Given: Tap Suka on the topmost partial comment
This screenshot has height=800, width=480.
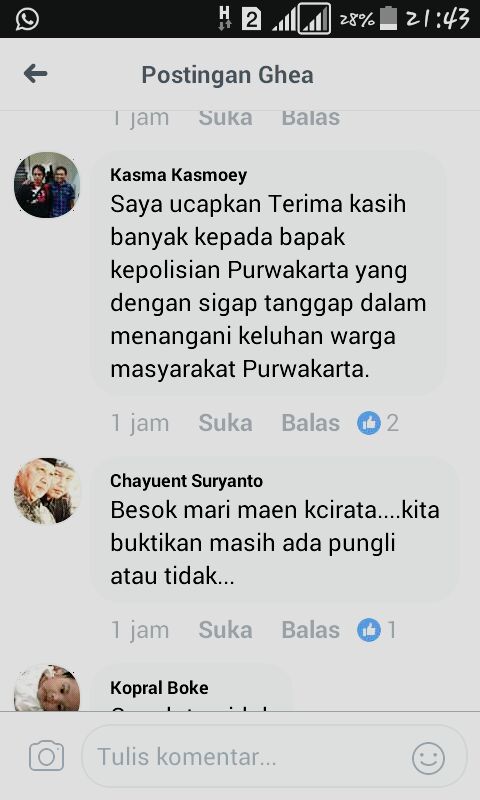Looking at the screenshot, I should (x=225, y=118).
